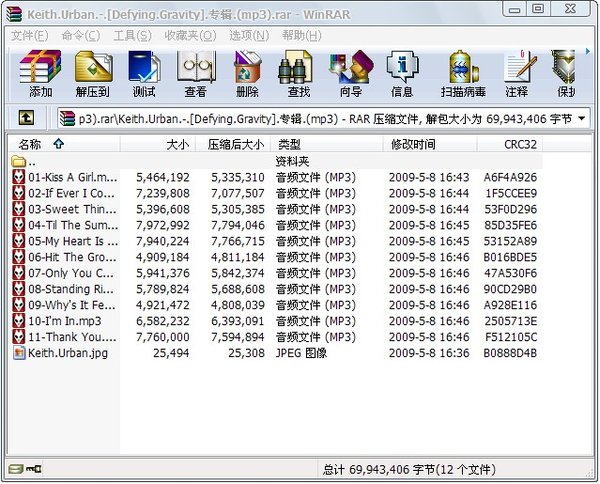This screenshot has width=600, height=484.
Task: Click the MP3 icon of 10-I'm In.mp3
Action: click(x=19, y=321)
